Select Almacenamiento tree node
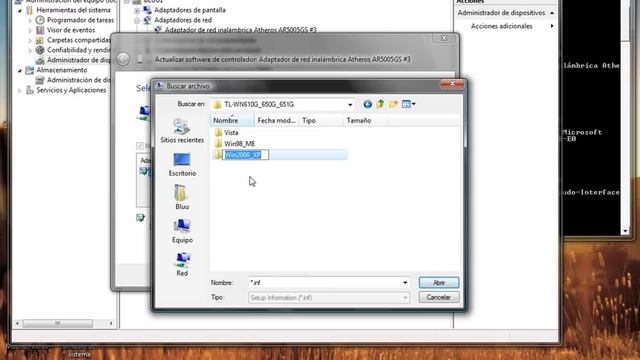 coord(62,70)
